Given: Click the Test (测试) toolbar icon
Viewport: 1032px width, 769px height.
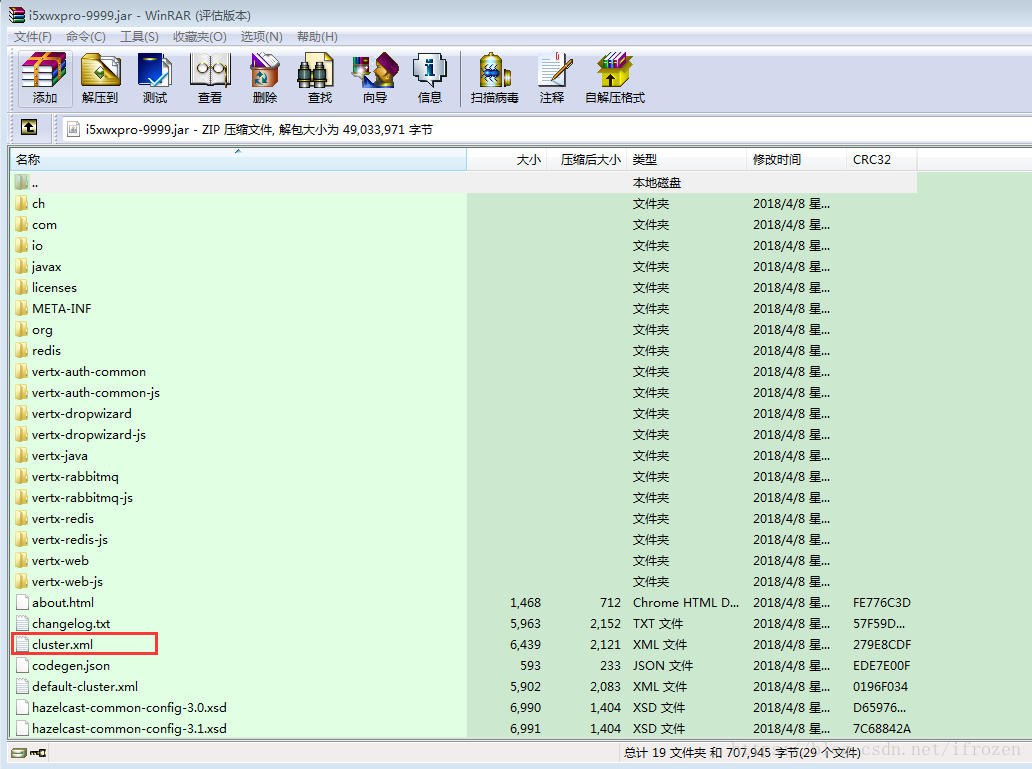Looking at the screenshot, I should coord(155,78).
